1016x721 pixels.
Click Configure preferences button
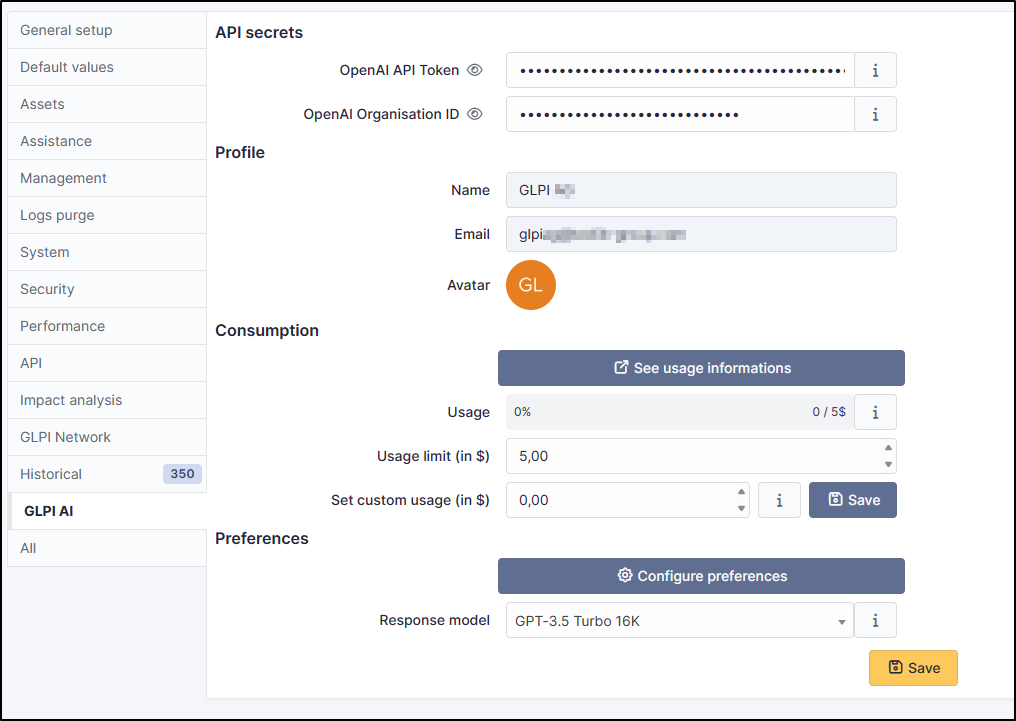click(x=701, y=576)
